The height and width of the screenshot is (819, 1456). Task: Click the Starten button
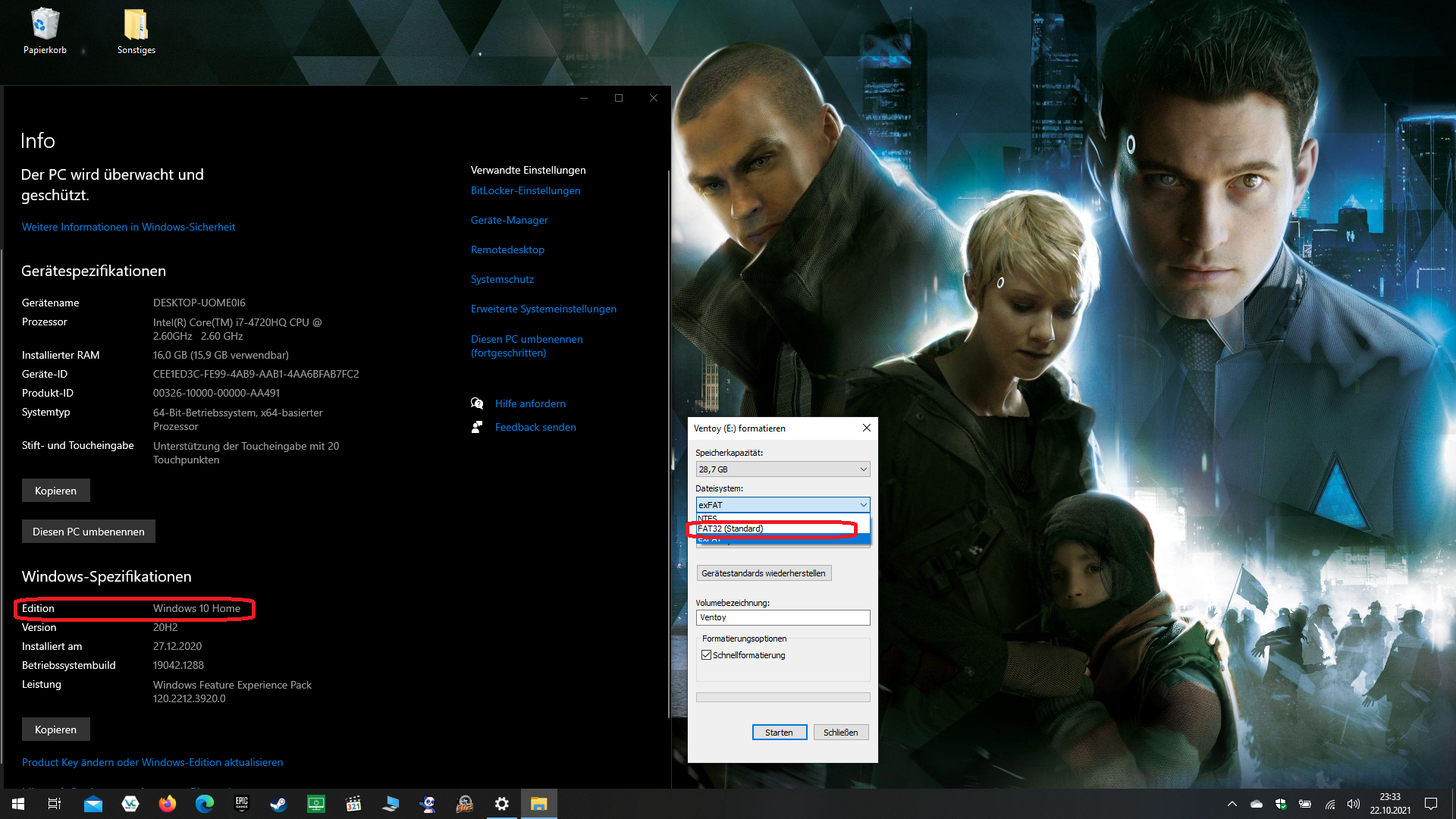tap(779, 733)
